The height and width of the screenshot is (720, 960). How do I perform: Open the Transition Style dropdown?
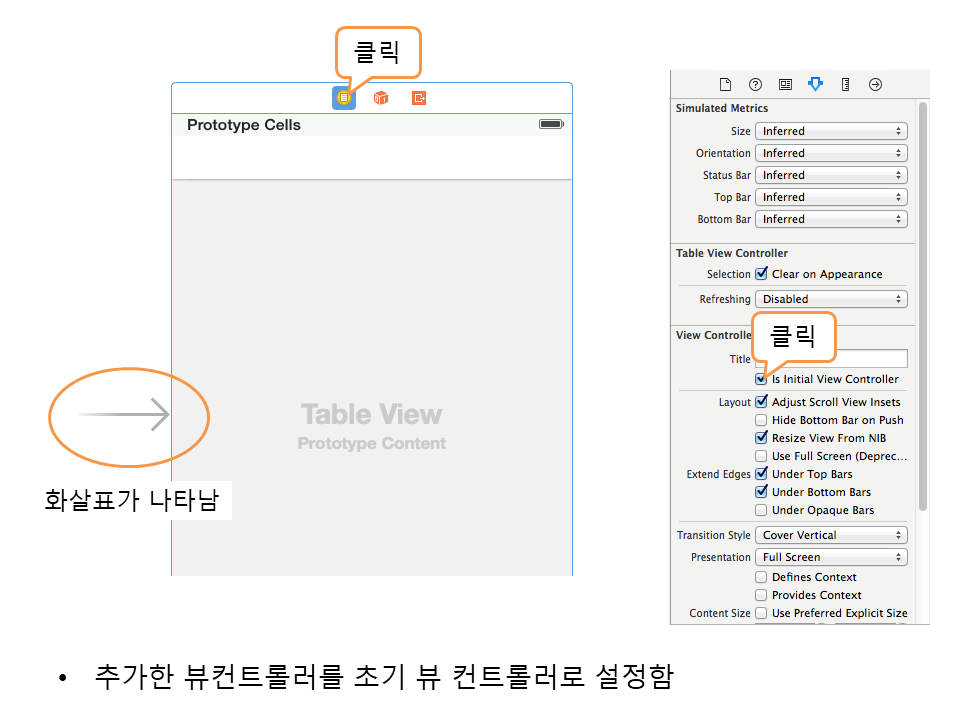[831, 535]
